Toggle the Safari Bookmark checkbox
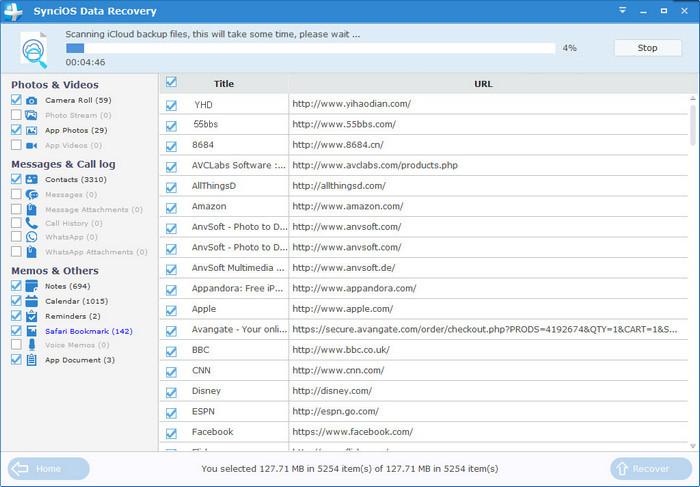The image size is (700, 487). tap(16, 331)
